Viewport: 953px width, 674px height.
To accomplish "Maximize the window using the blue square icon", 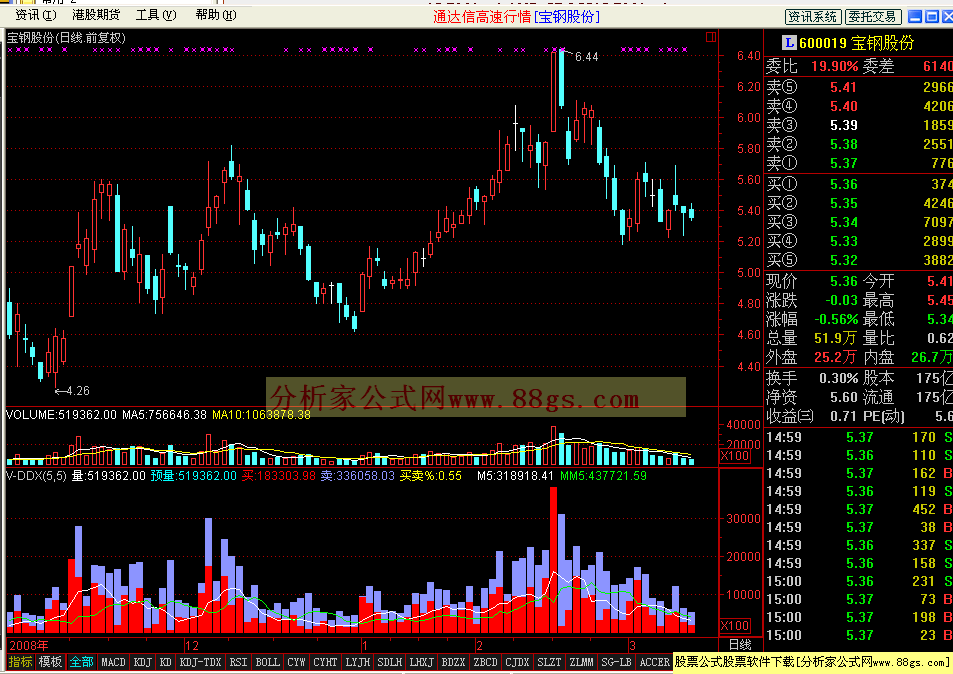I will [932, 16].
